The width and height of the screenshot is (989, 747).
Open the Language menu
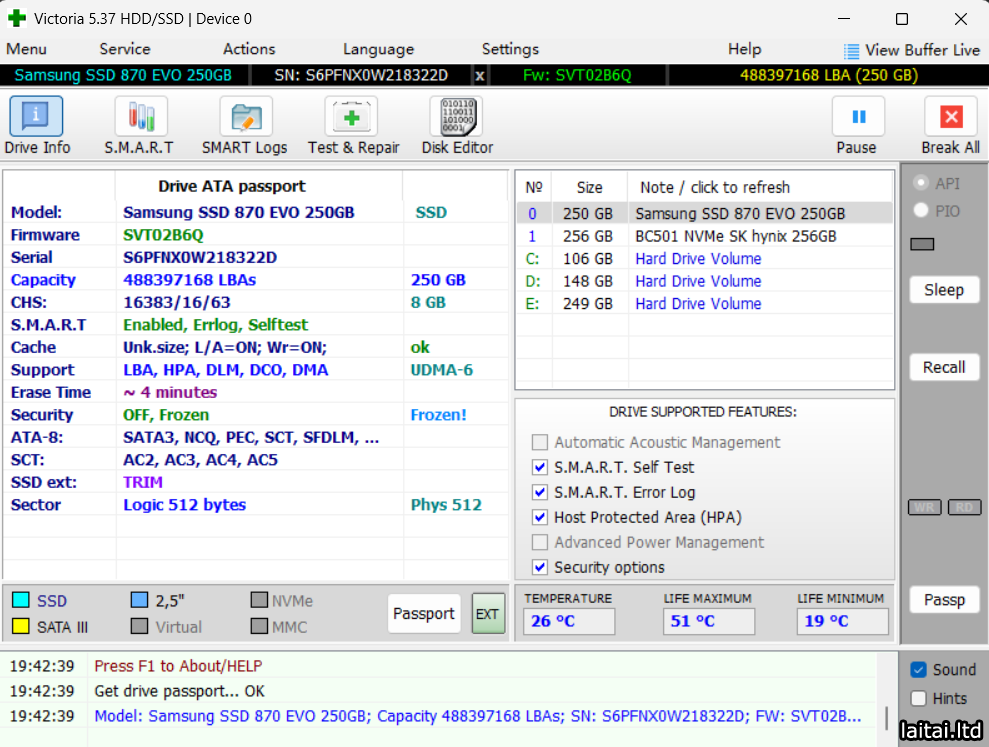point(378,49)
